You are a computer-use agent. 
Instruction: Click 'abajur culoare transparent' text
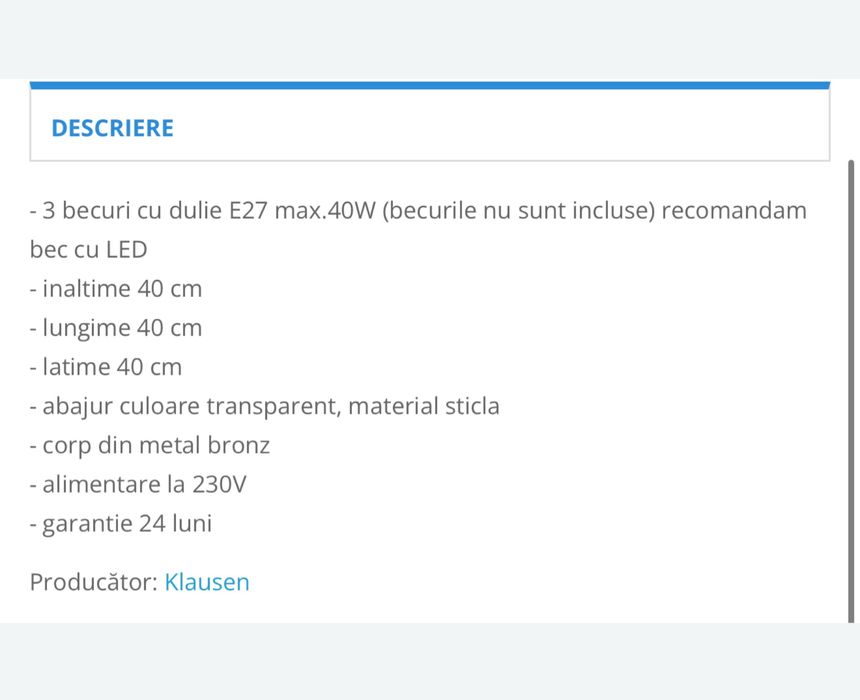point(190,406)
